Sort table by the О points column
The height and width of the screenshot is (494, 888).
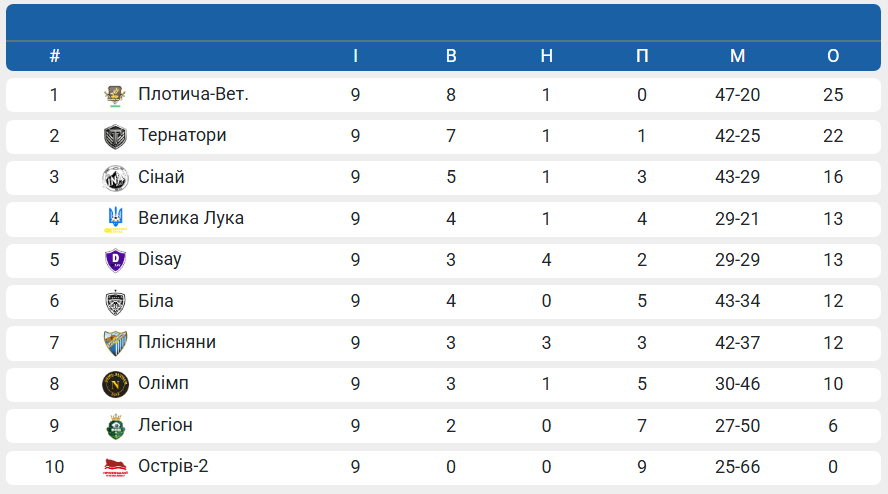click(x=833, y=56)
